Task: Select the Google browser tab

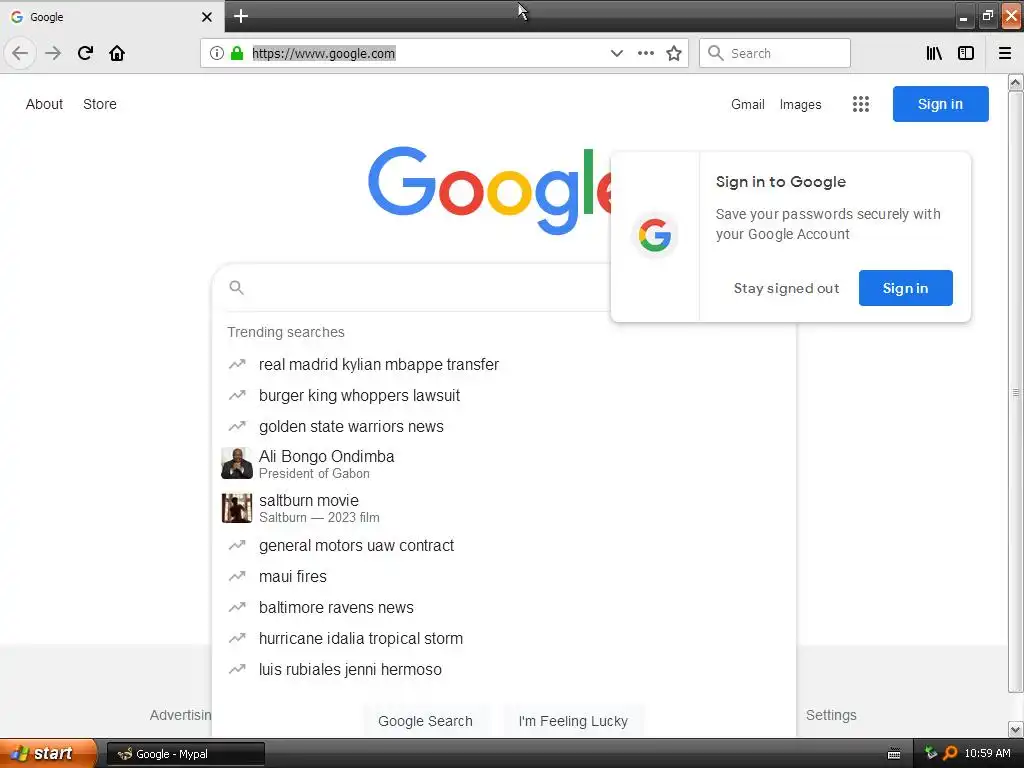Action: click(x=112, y=16)
